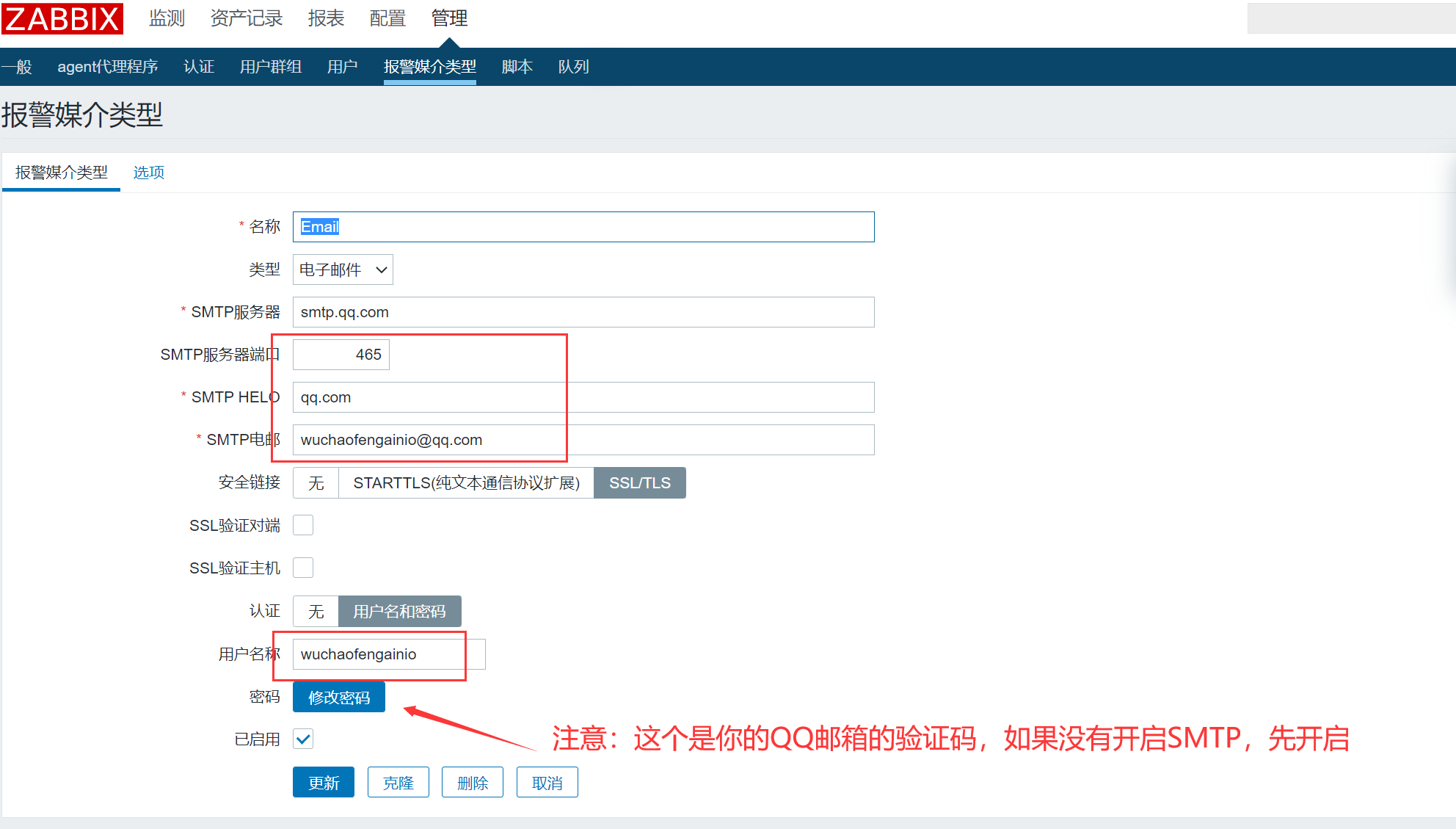
Task: Click the 更新 button
Action: pyautogui.click(x=324, y=783)
